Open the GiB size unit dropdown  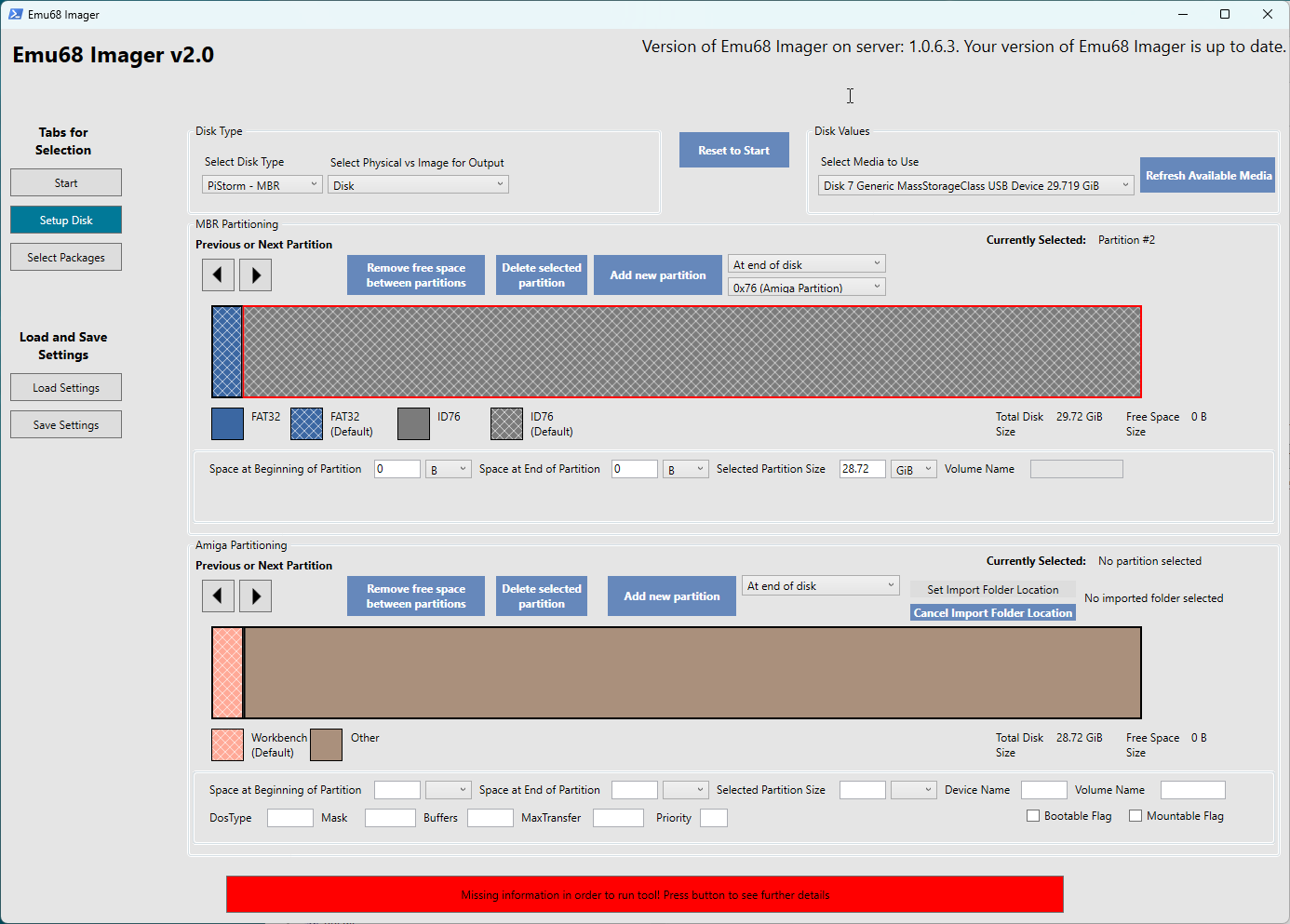click(x=913, y=470)
